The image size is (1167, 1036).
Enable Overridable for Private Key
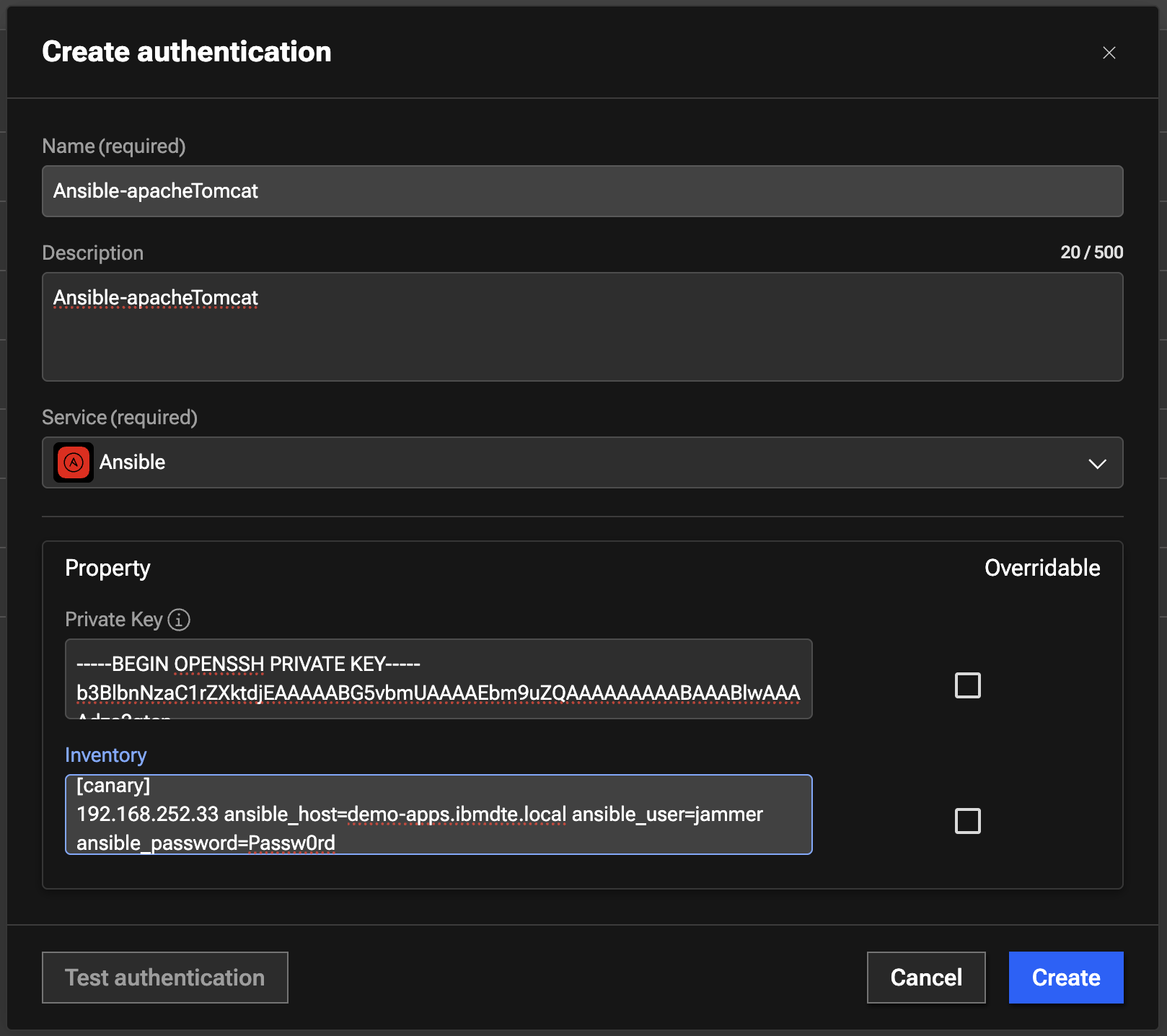coord(967,685)
